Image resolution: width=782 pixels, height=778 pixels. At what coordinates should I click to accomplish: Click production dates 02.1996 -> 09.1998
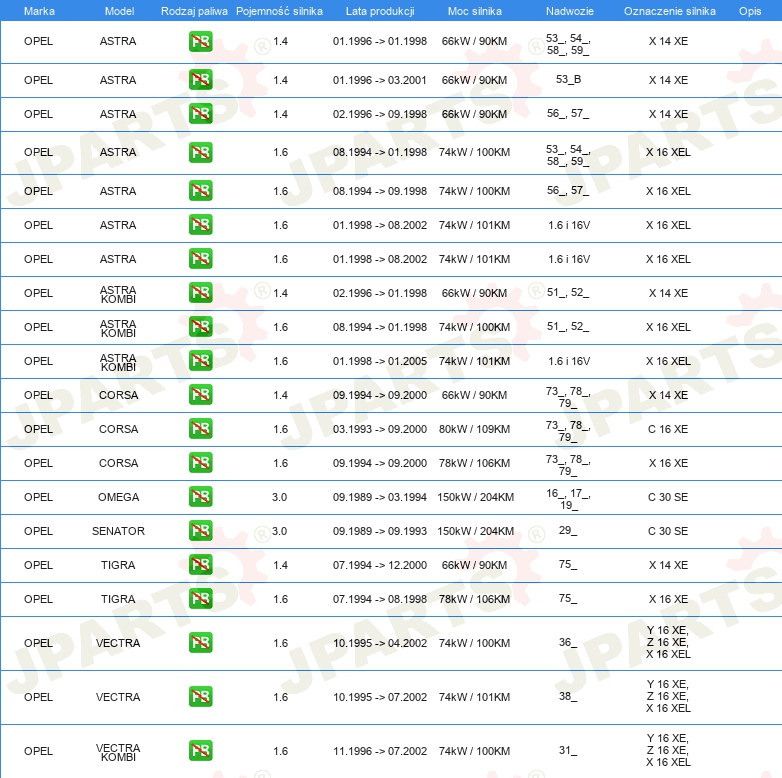(x=380, y=114)
